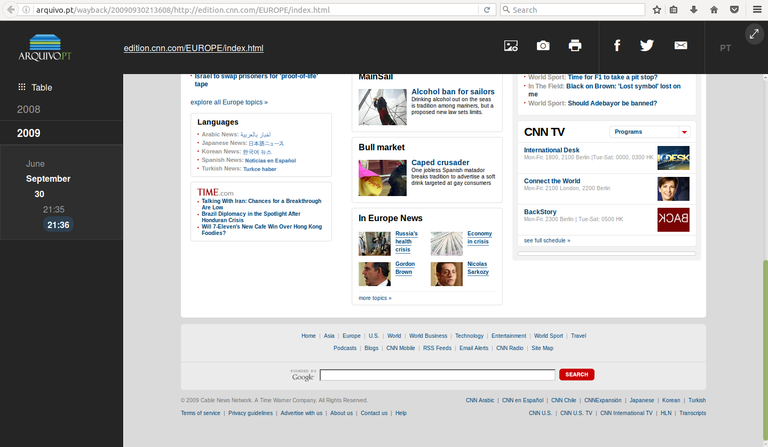Screen dimensions: 768x447
Task: Click the BackStory red thumbnail
Action: point(673,219)
